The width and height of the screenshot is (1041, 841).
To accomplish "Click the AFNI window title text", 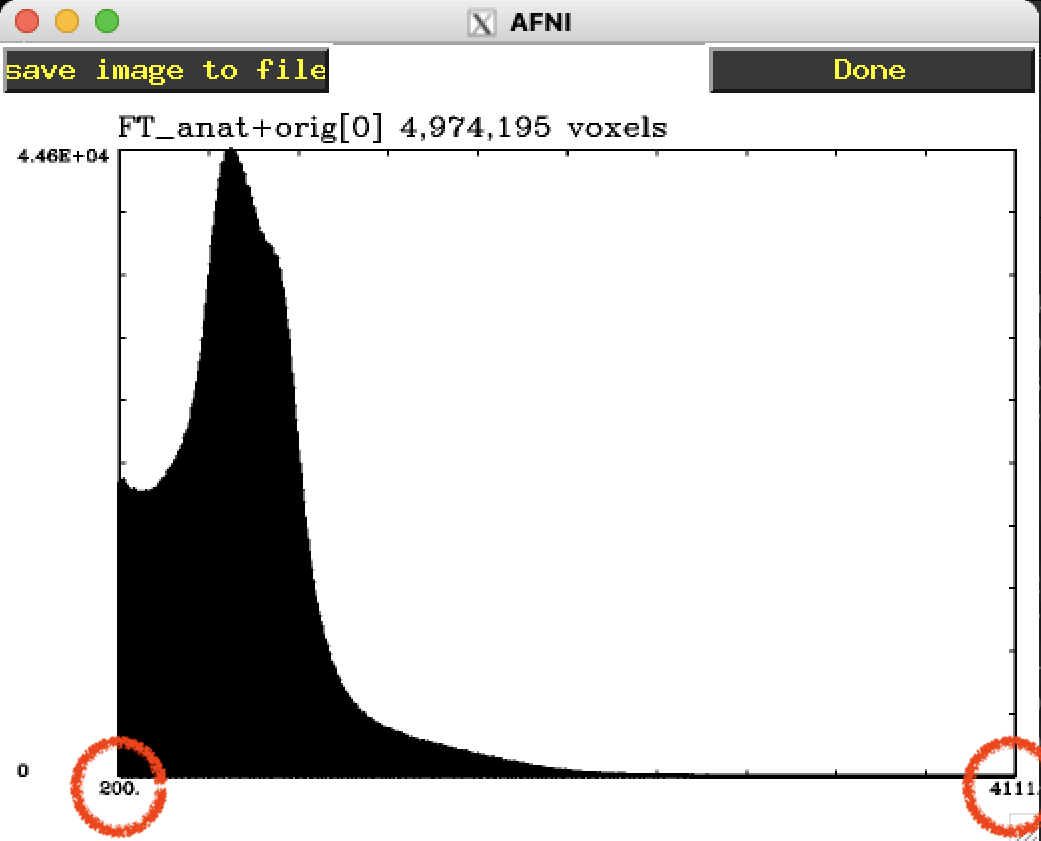I will [x=540, y=23].
